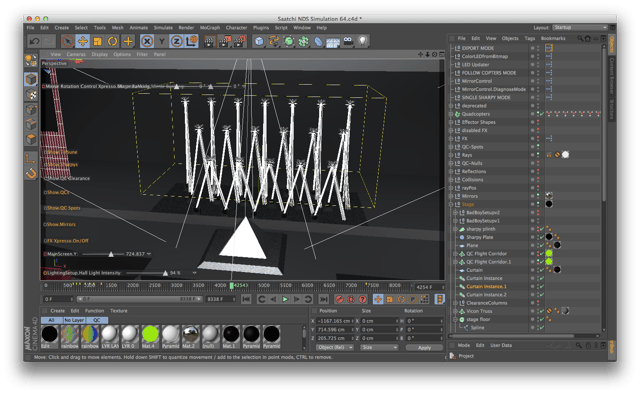Click the Render View clapperboard icon

coord(210,41)
